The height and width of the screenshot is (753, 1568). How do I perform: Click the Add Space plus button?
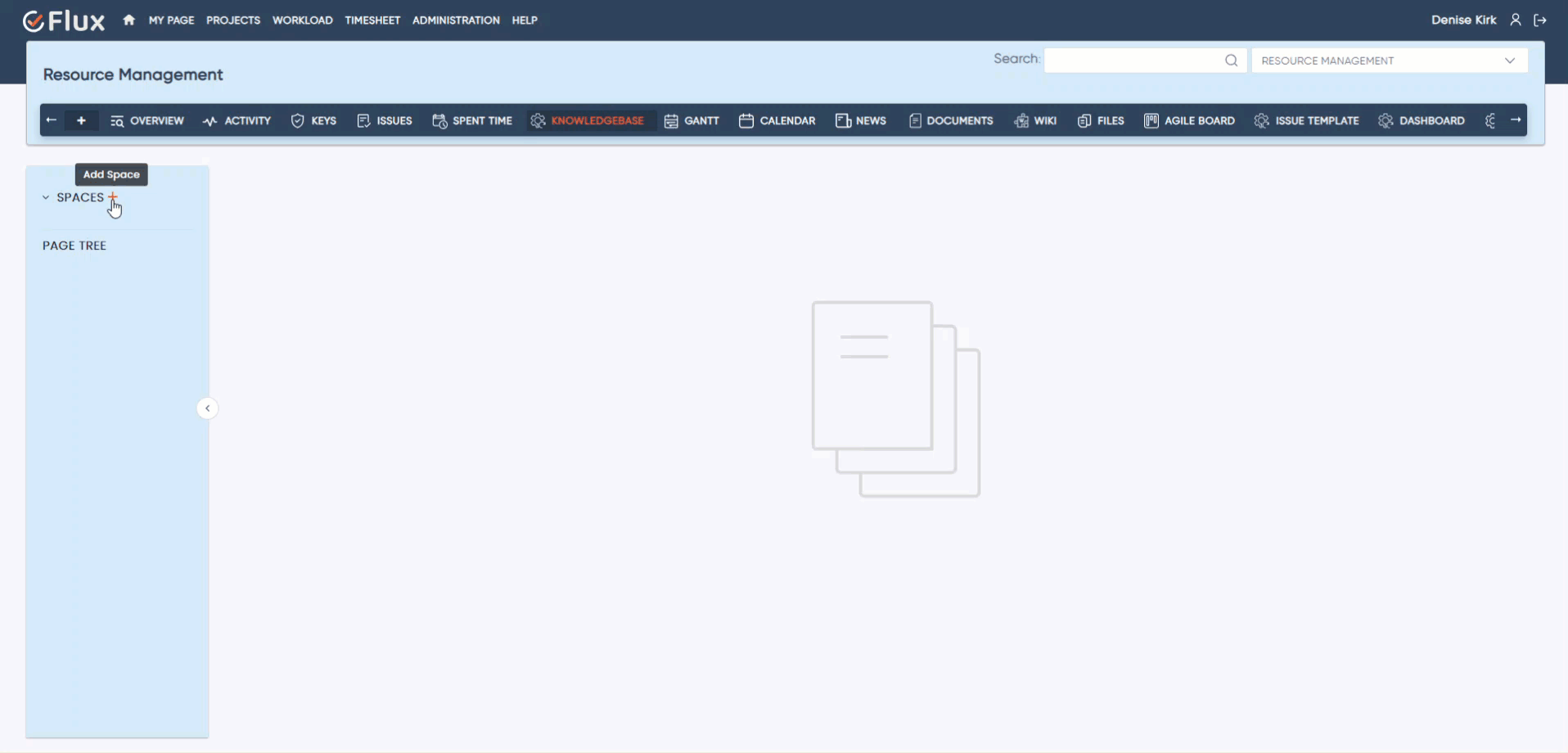[113, 197]
